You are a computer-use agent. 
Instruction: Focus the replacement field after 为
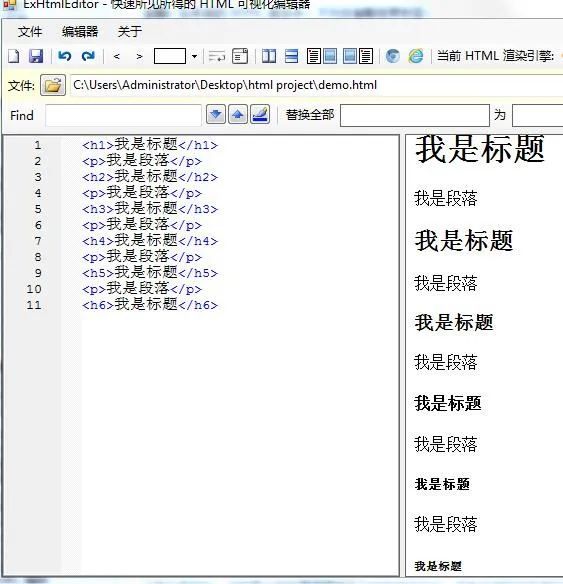click(x=538, y=115)
